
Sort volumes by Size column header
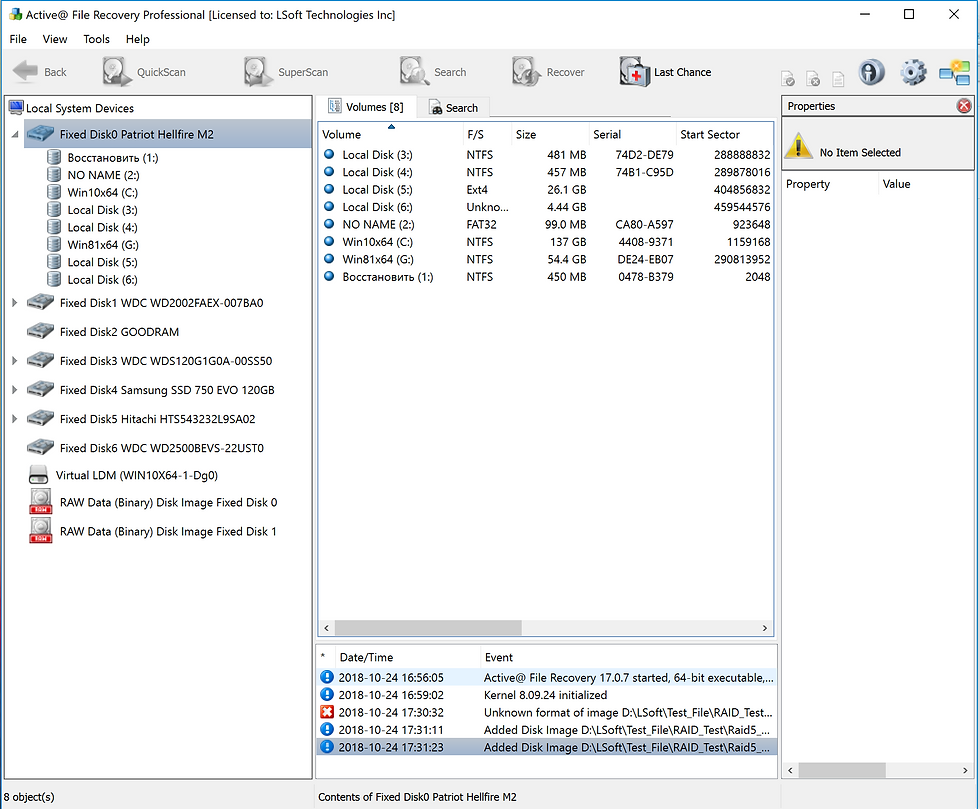(550, 134)
